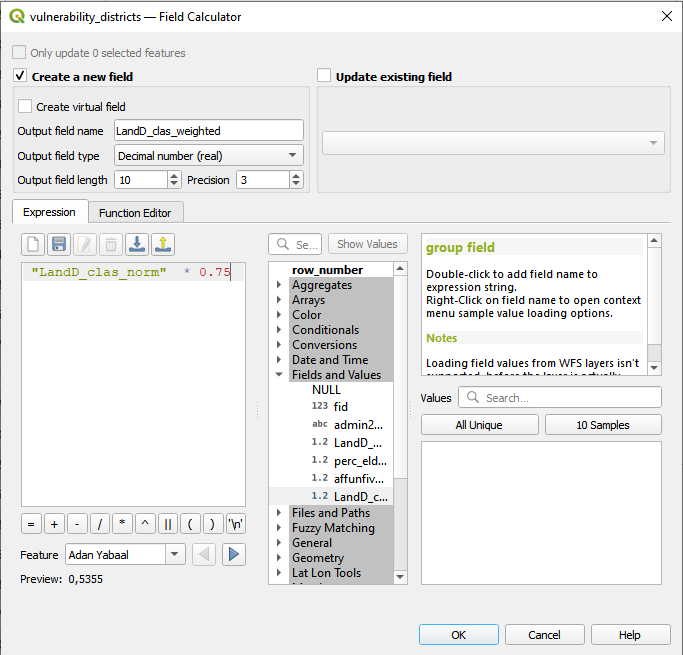Insert the string concatenation || operator
This screenshot has width=683, height=655.
click(168, 523)
